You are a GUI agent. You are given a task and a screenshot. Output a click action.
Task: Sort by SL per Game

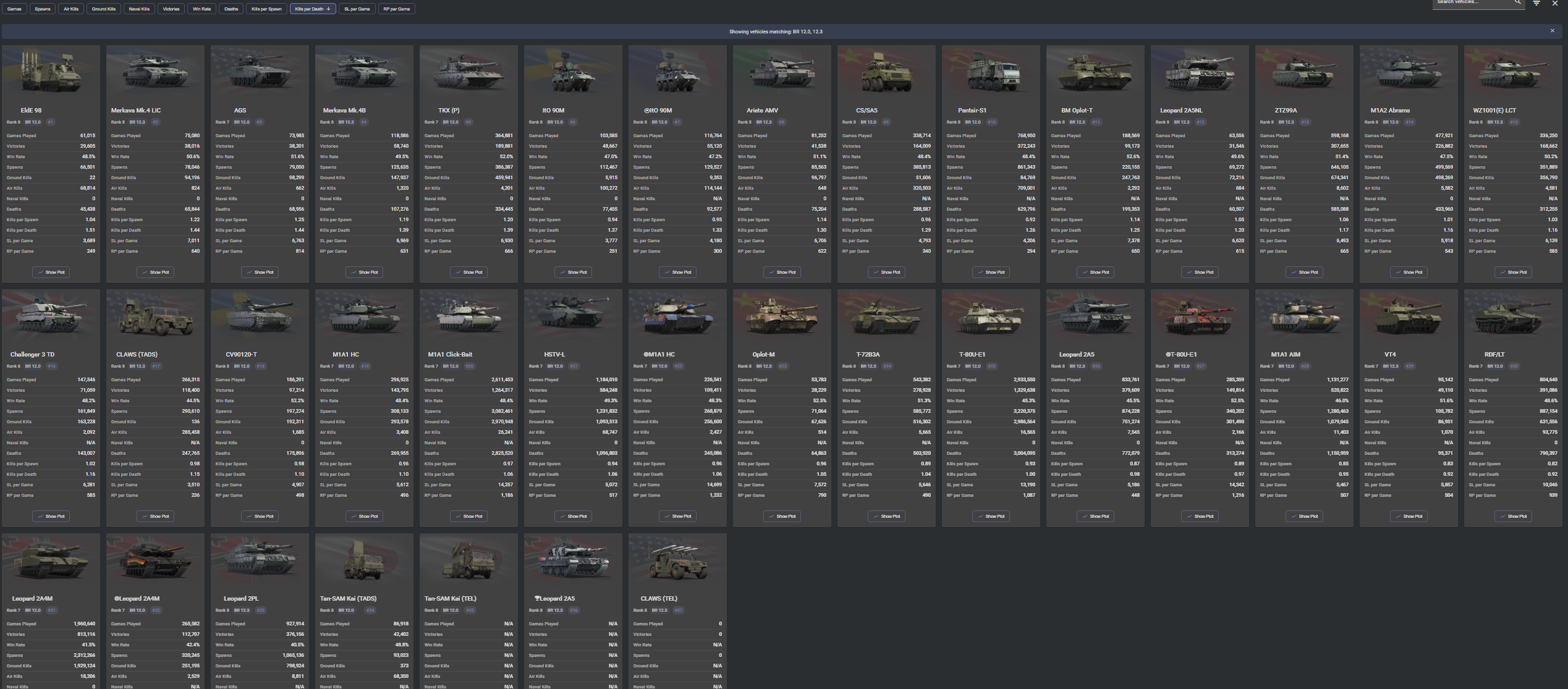(x=357, y=9)
